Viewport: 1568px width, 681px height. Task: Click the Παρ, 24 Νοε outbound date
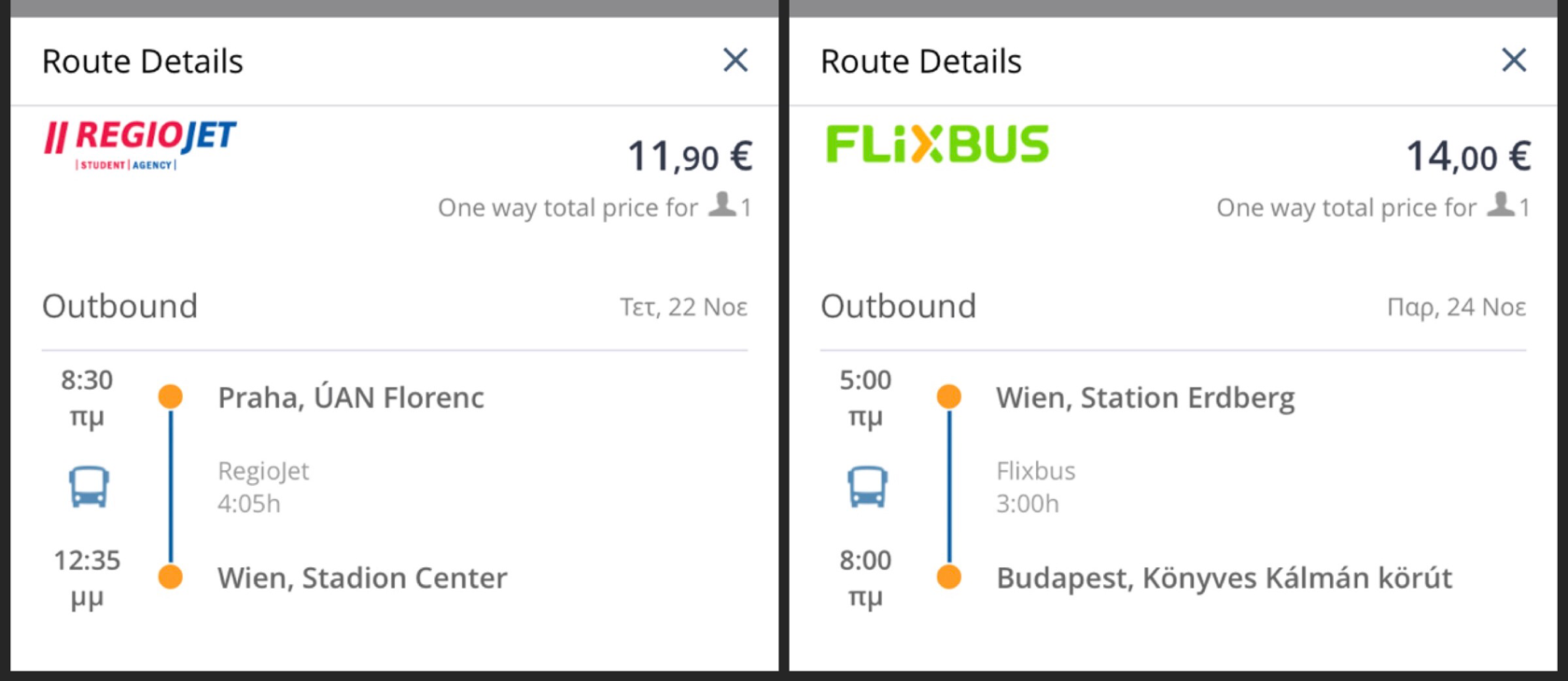(1457, 307)
